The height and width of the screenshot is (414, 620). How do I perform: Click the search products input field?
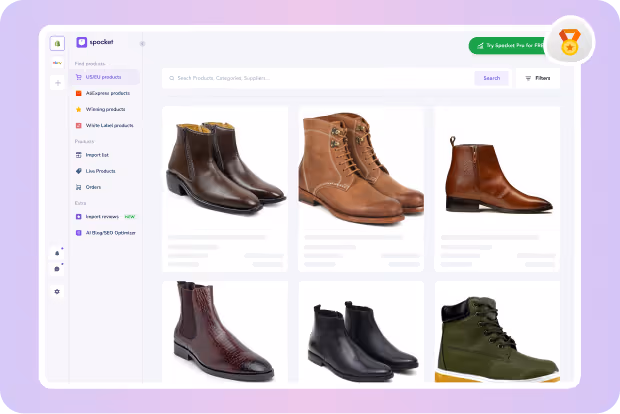coord(318,78)
